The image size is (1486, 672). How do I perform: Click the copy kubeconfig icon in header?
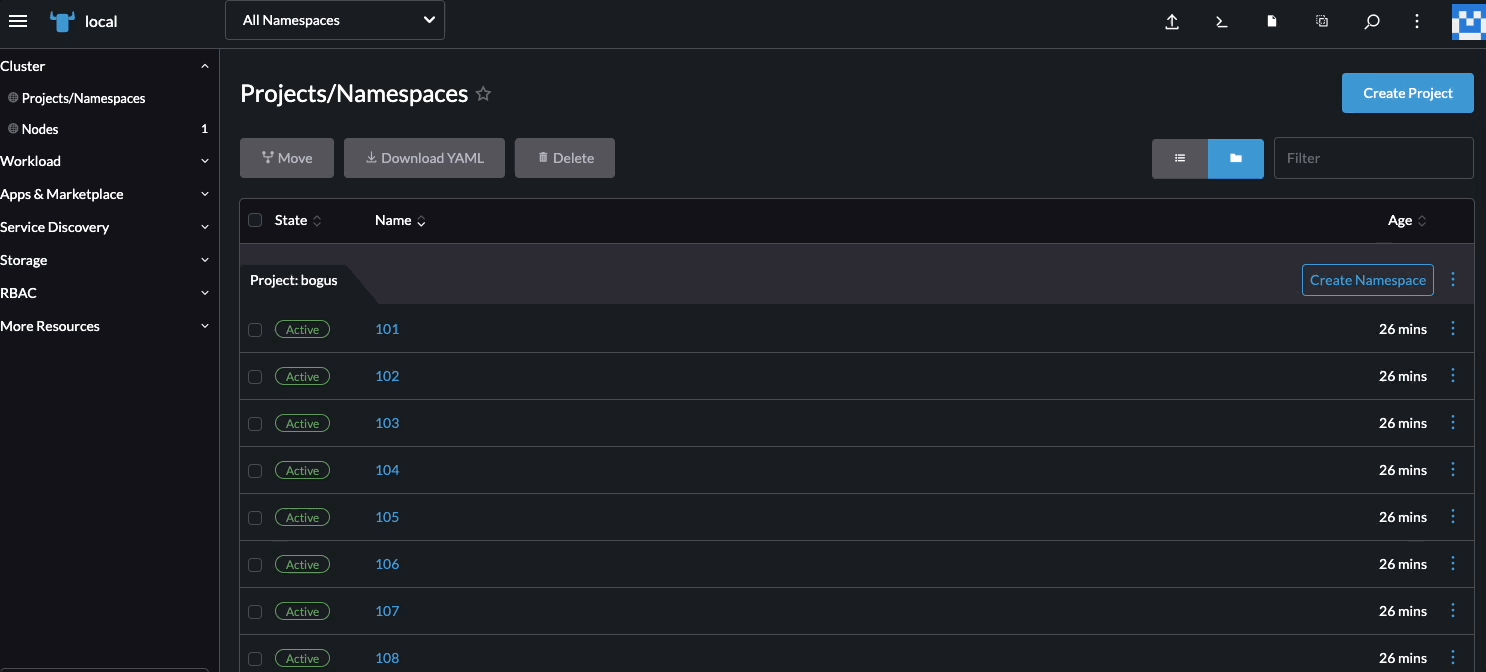(1321, 21)
